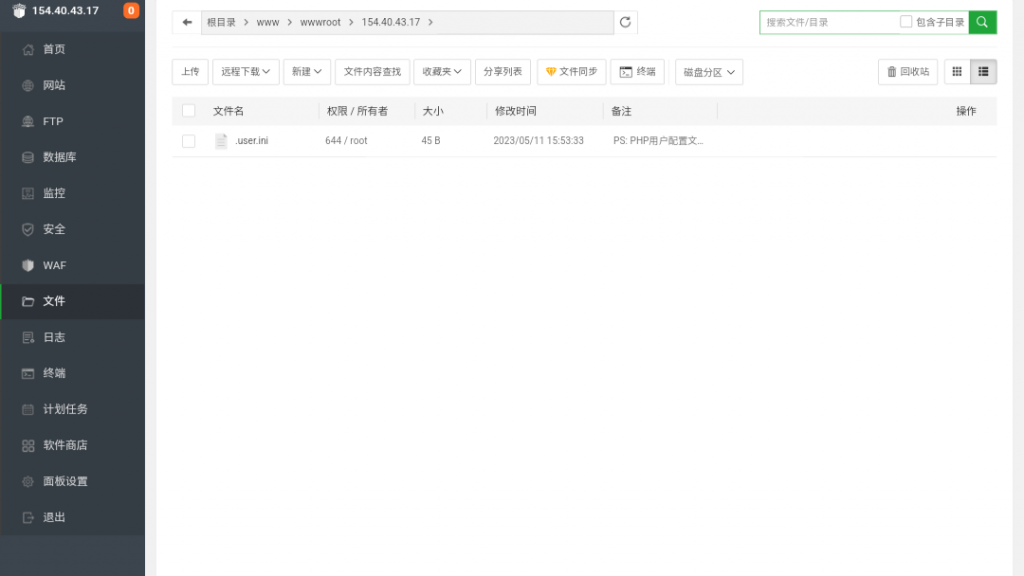Screen dimensions: 1024x576
Task: Open the terminal (终端) from toolbar
Action: 637,72
